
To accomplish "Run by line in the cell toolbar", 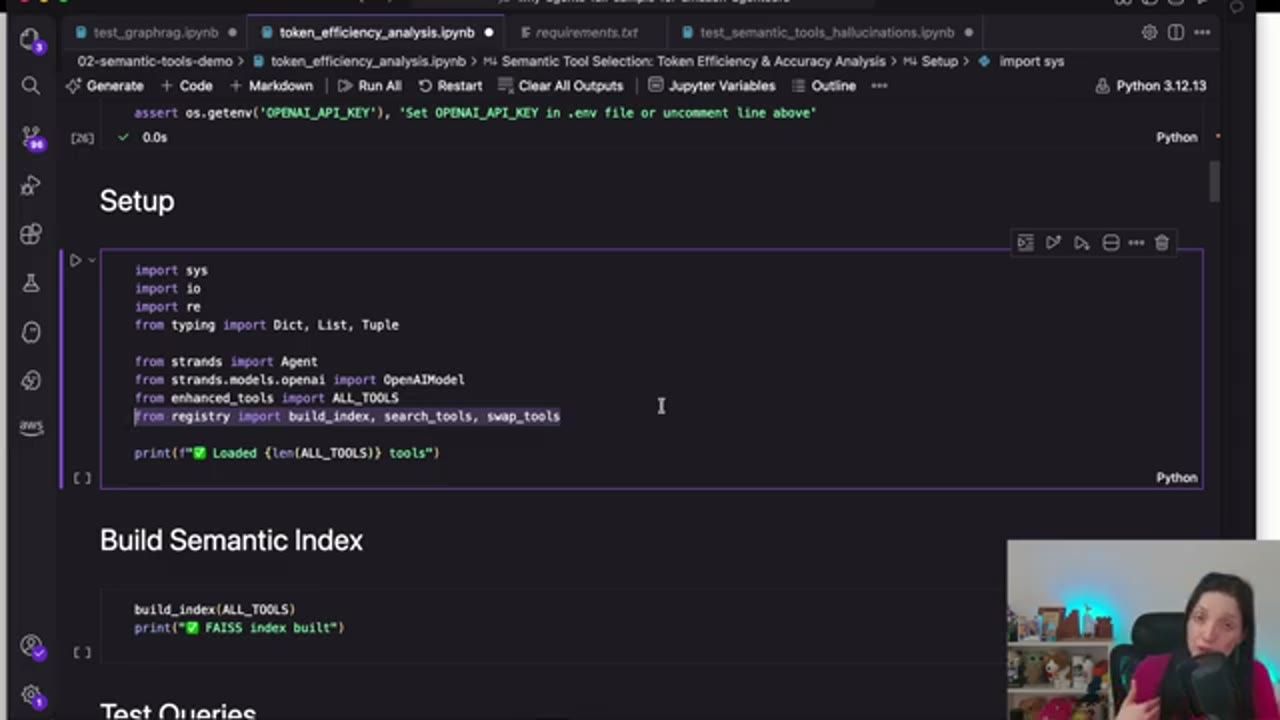I will point(1025,242).
